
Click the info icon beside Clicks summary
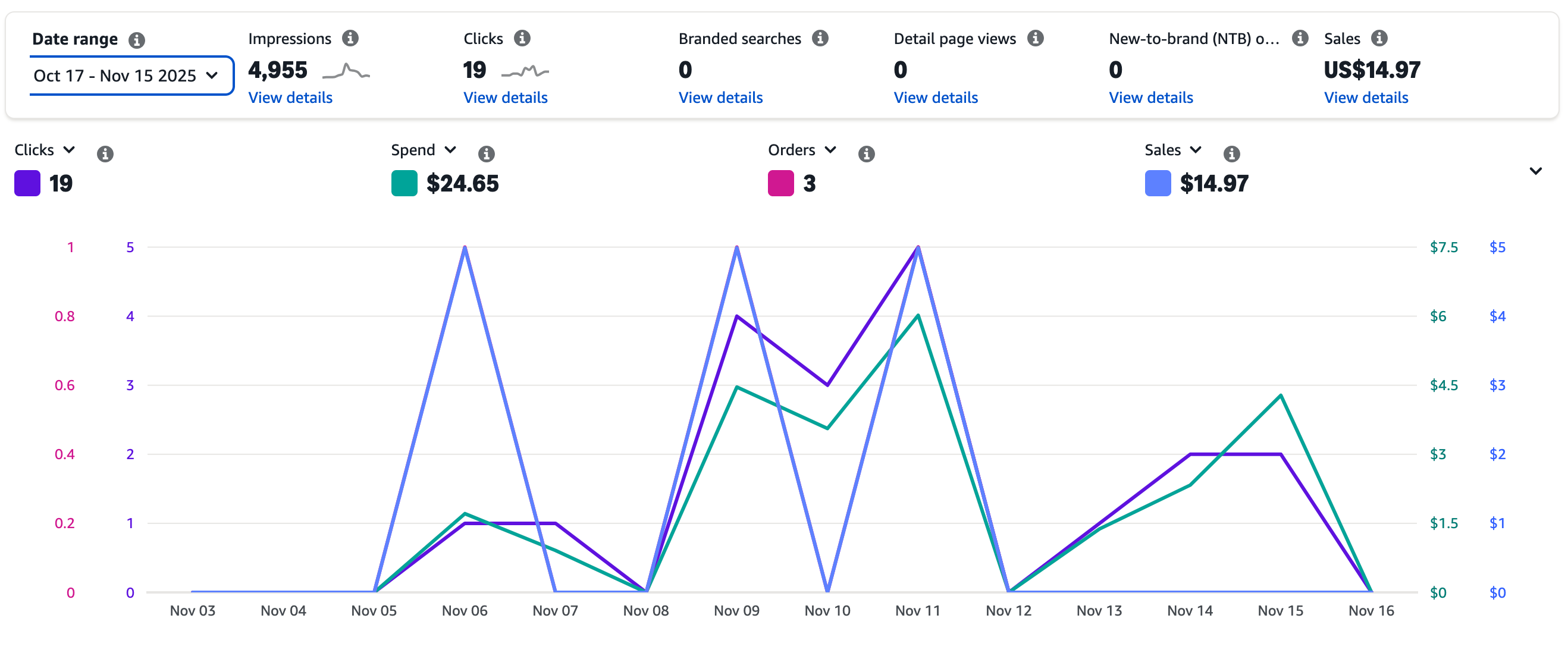[522, 38]
